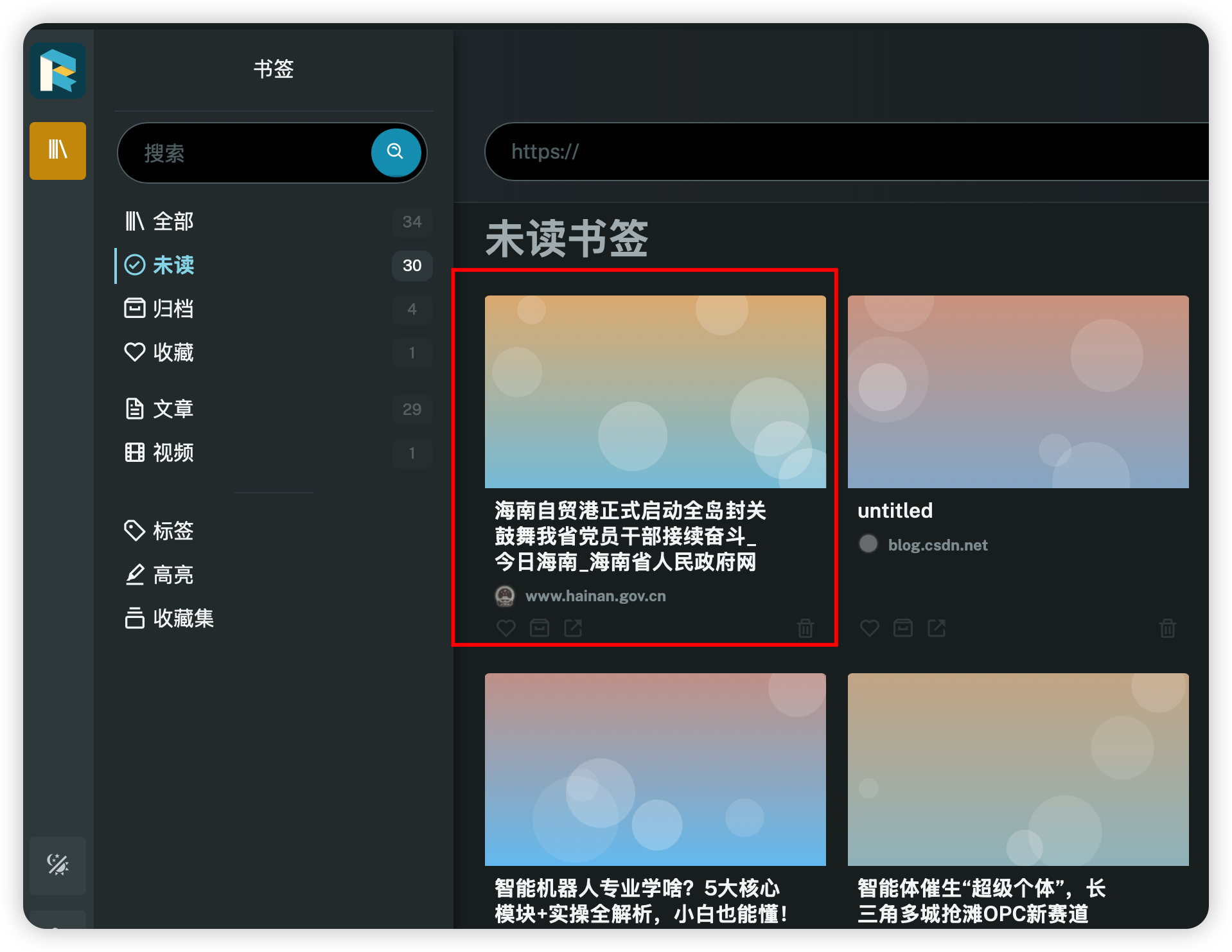Filter by 文章 articles

click(x=274, y=409)
